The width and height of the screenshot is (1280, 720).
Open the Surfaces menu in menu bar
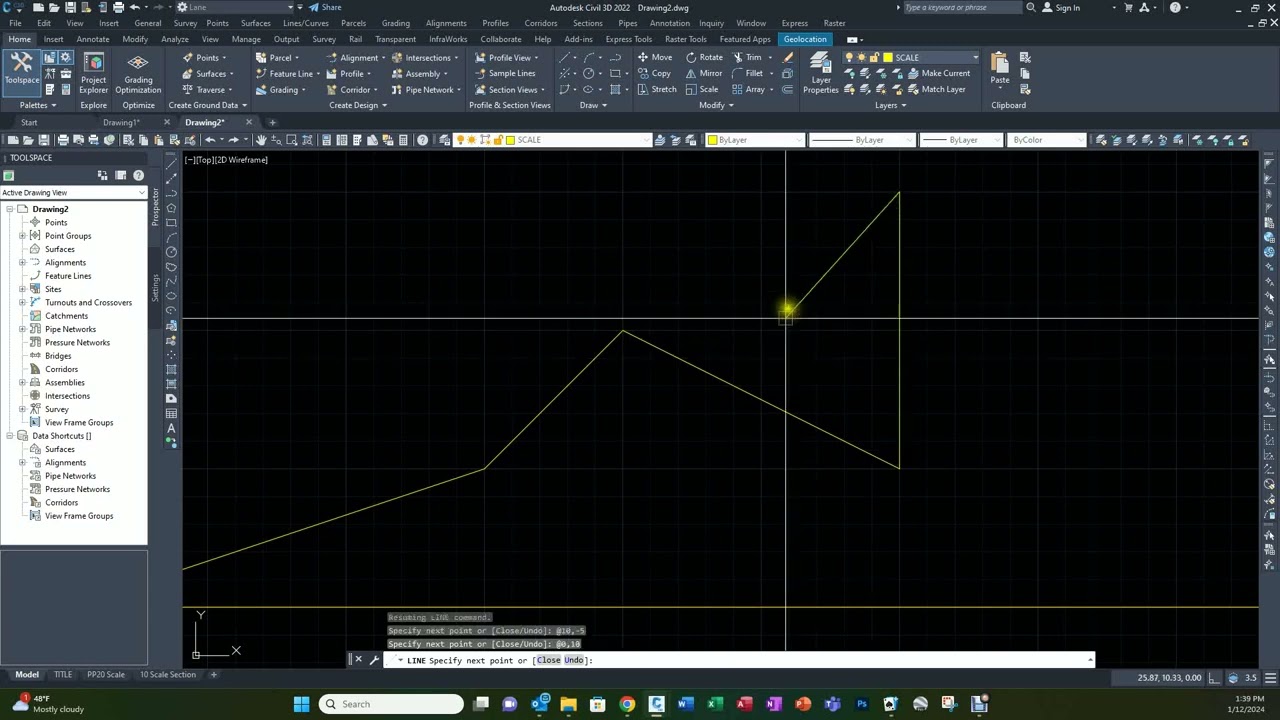255,23
